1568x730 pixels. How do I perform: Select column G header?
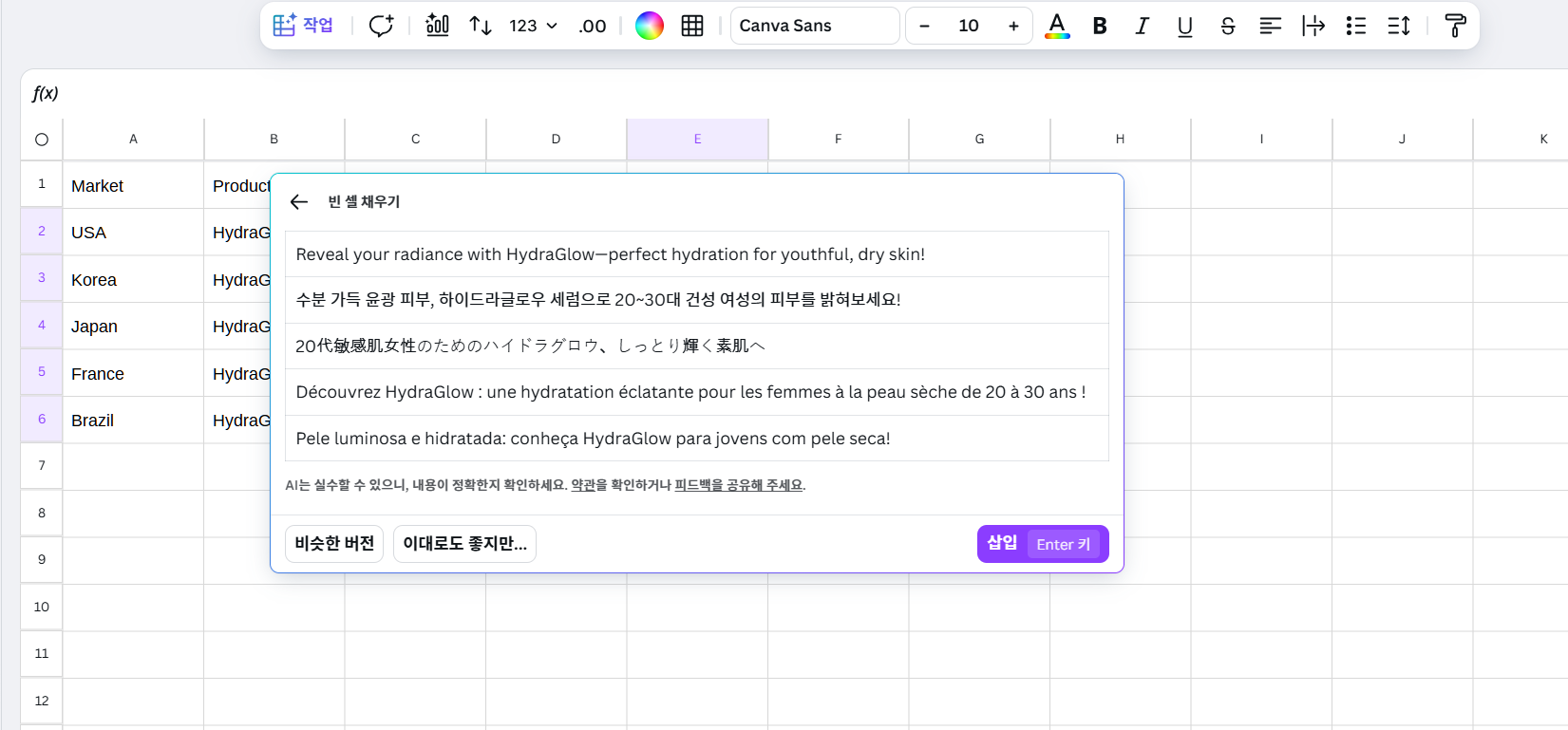click(x=979, y=140)
